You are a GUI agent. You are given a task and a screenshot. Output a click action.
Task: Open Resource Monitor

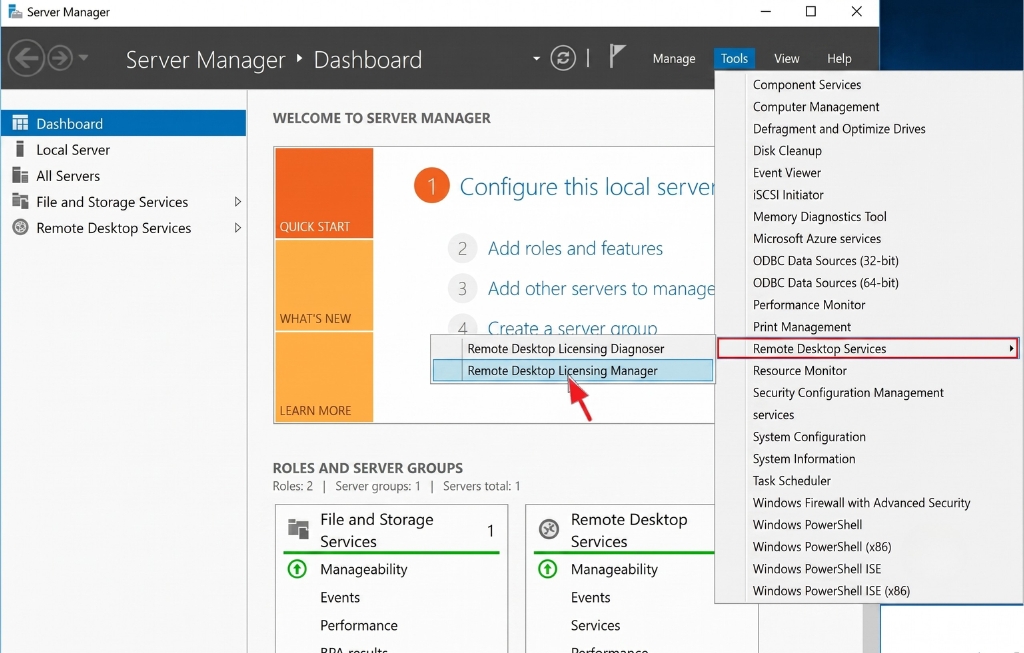pos(799,371)
